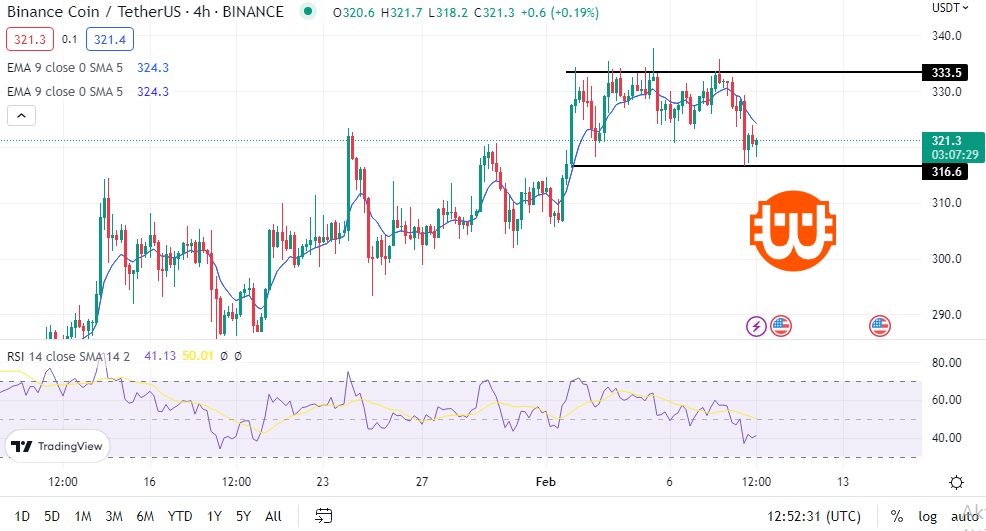986x531 pixels.
Task: Click the Feb label on time axis
Action: coord(545,482)
